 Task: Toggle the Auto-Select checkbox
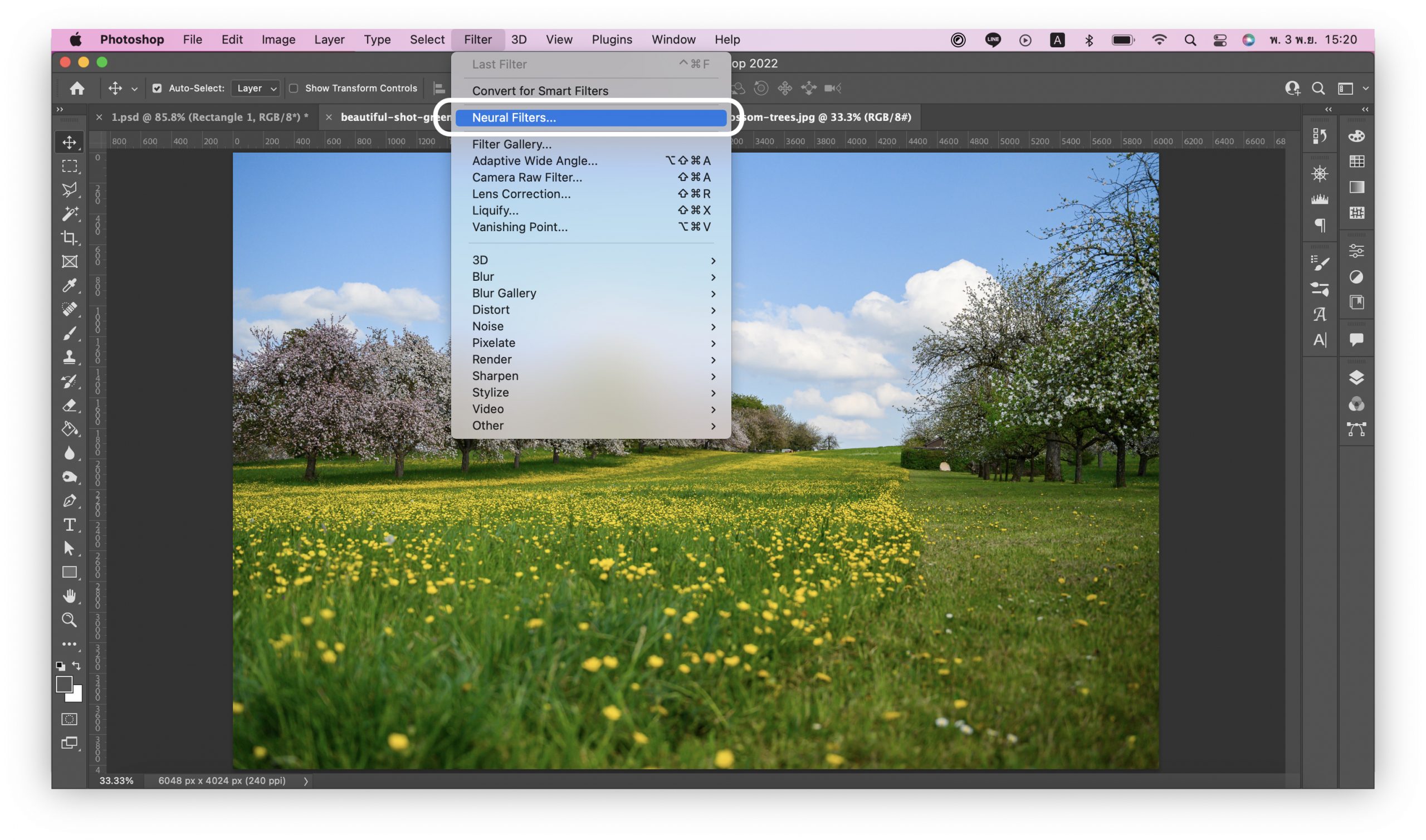(x=157, y=89)
